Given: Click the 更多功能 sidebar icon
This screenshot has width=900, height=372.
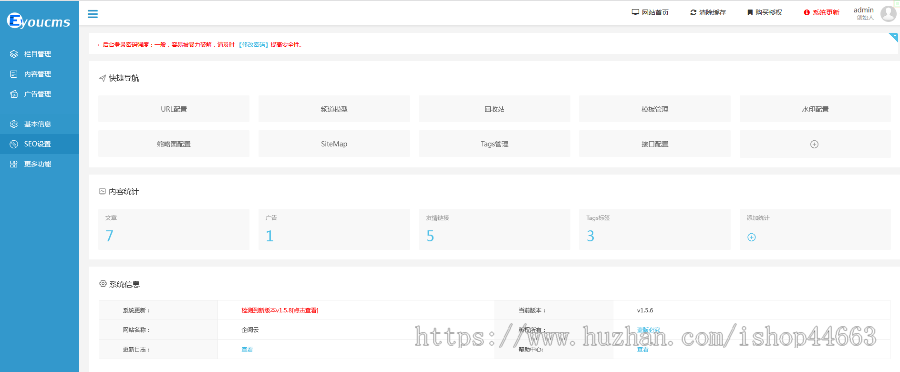Looking at the screenshot, I should tap(14, 164).
